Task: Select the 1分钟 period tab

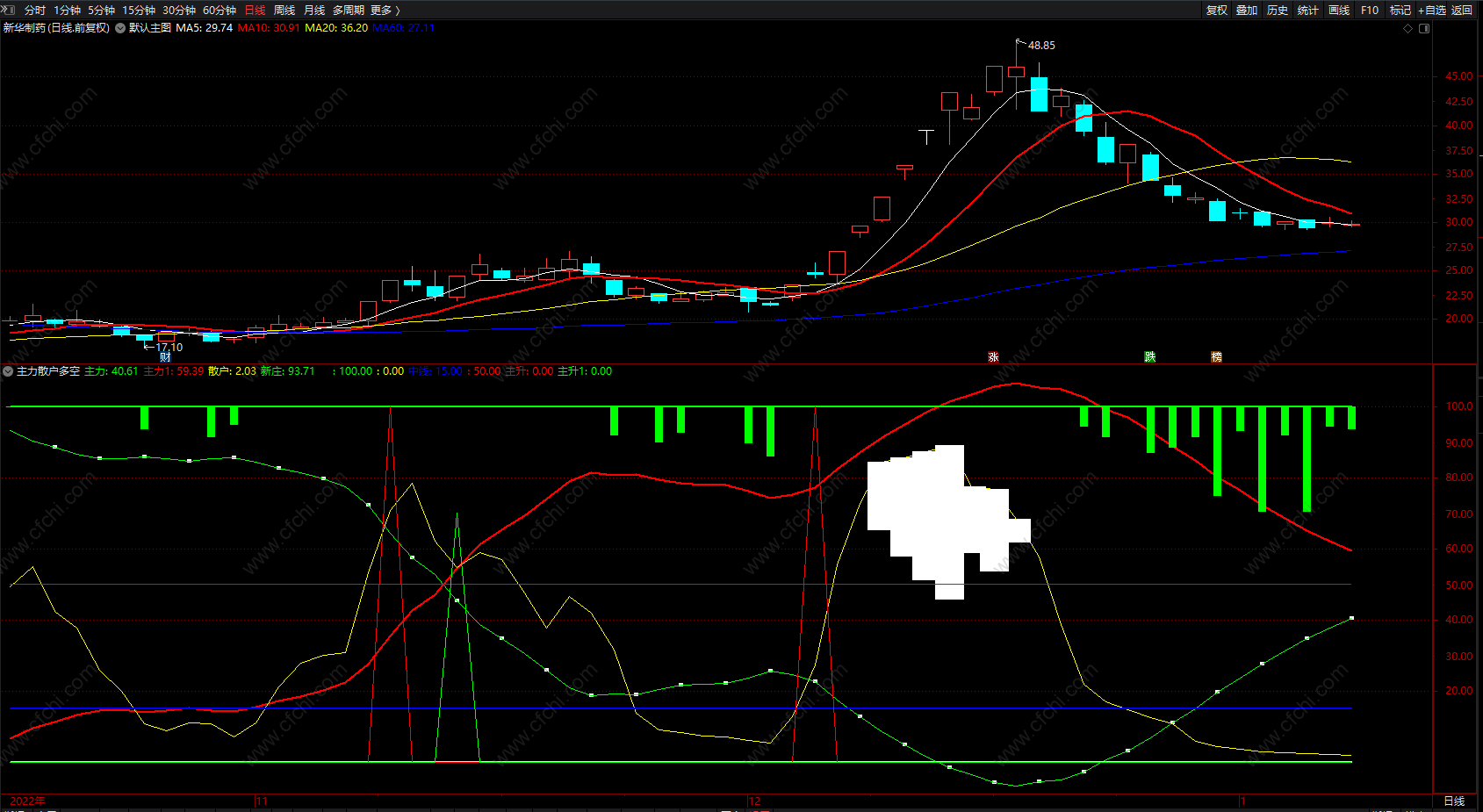Action: pyautogui.click(x=67, y=11)
